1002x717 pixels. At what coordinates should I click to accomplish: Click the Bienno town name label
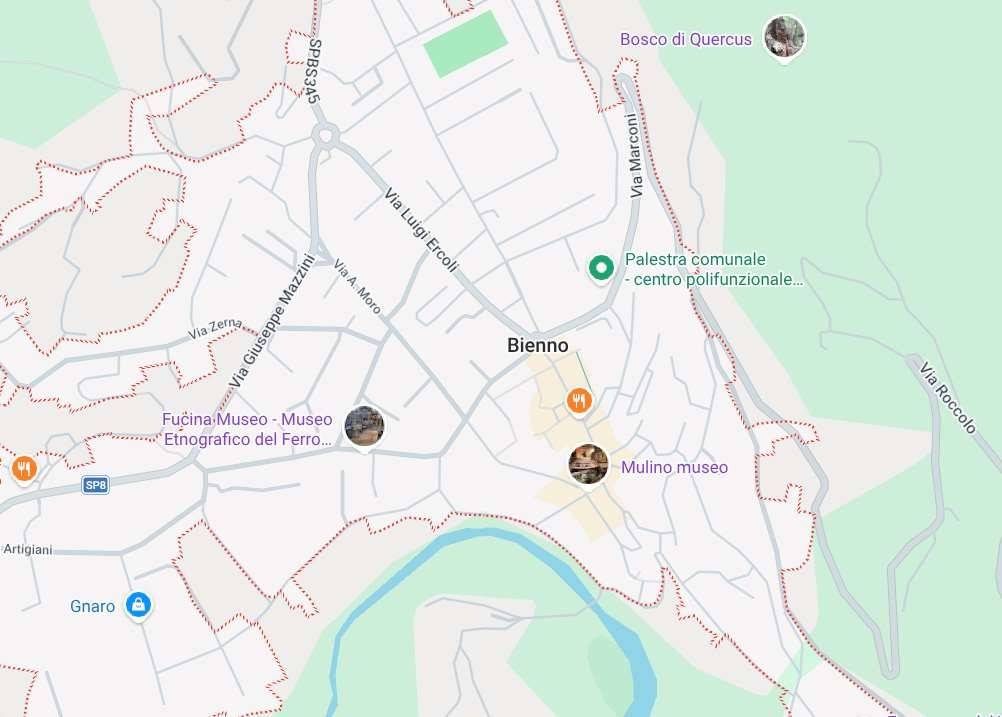point(537,346)
